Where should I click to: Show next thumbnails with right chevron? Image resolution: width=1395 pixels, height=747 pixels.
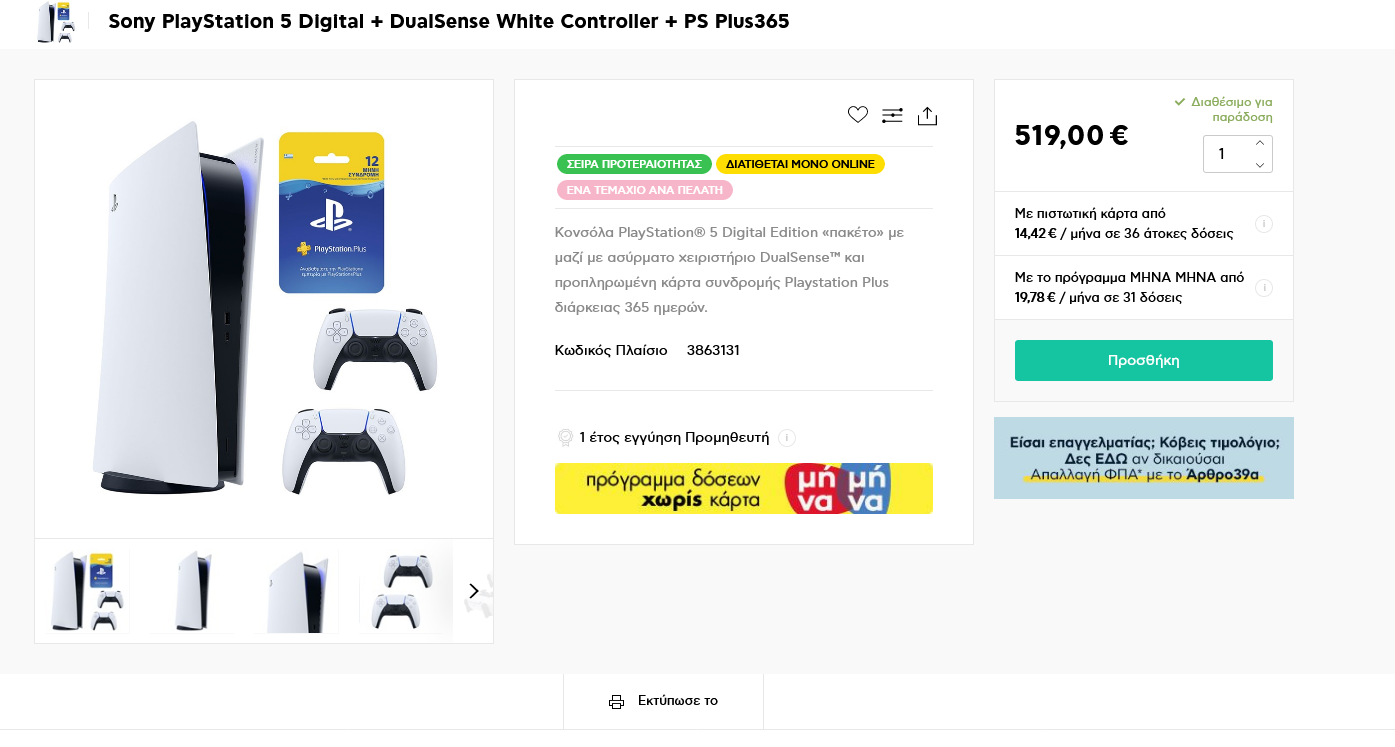pos(473,591)
